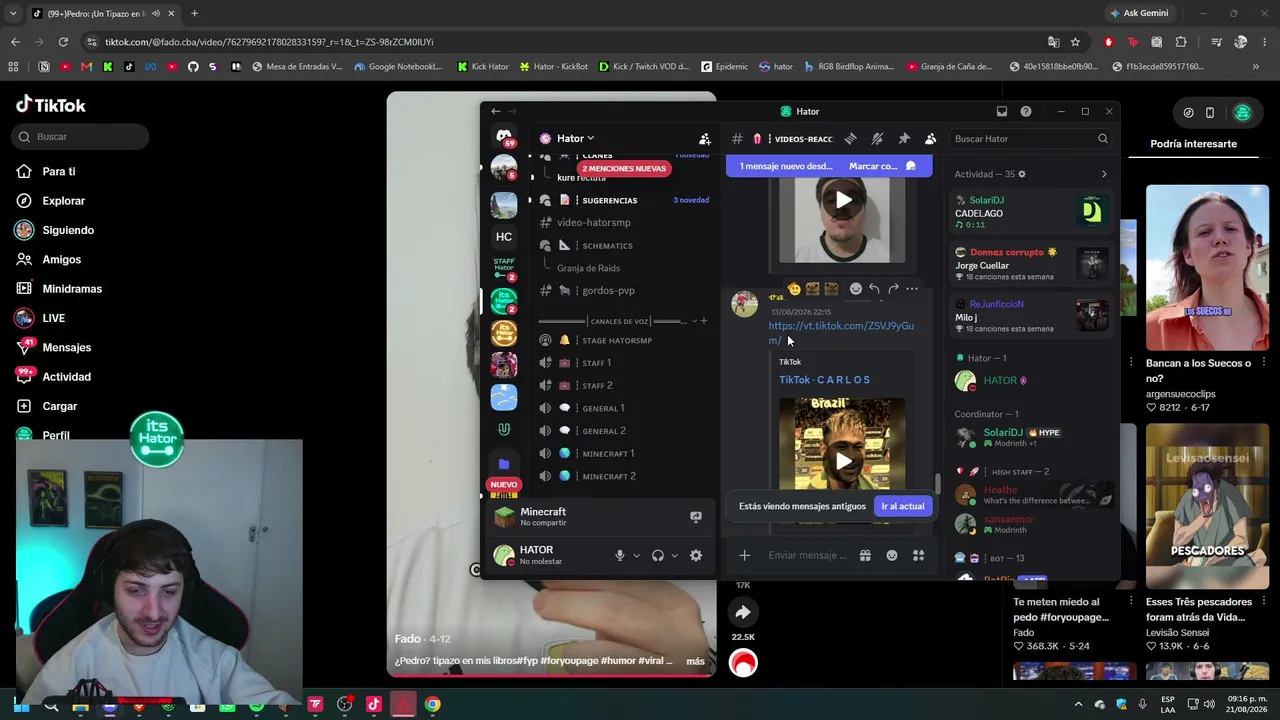Open gift icon in message bar

(865, 556)
